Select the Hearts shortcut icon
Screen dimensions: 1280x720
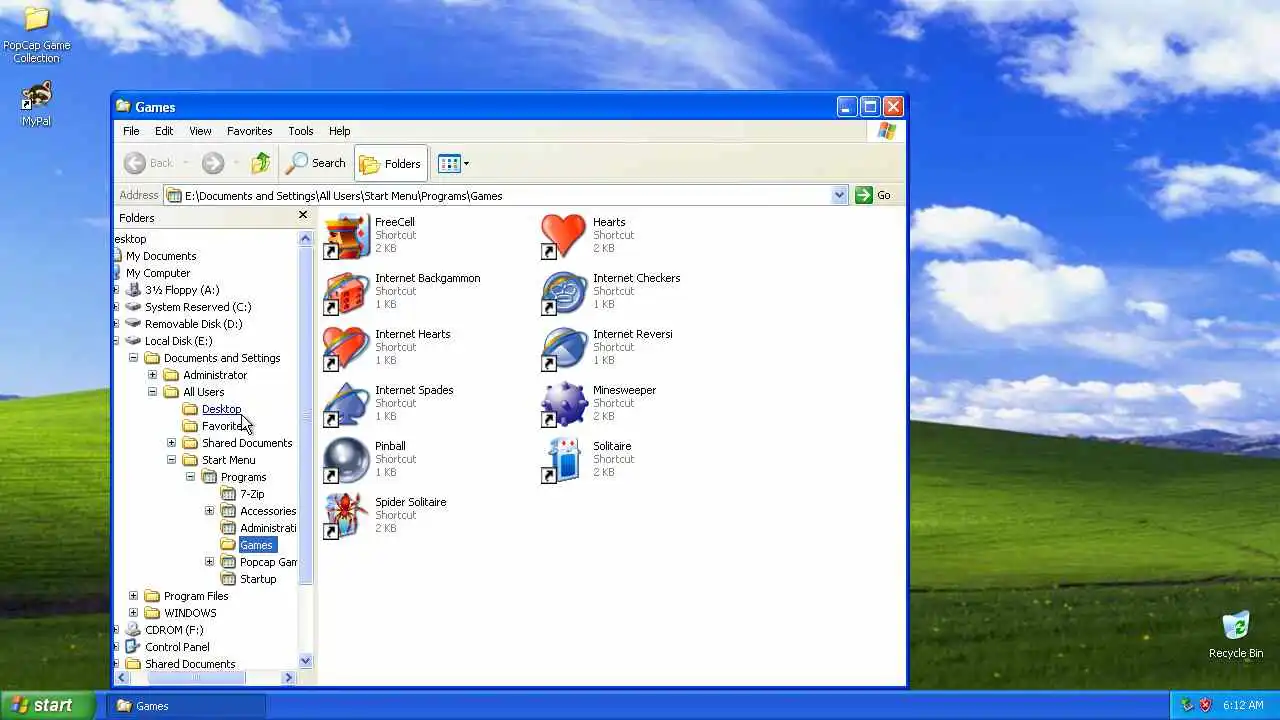(x=563, y=236)
